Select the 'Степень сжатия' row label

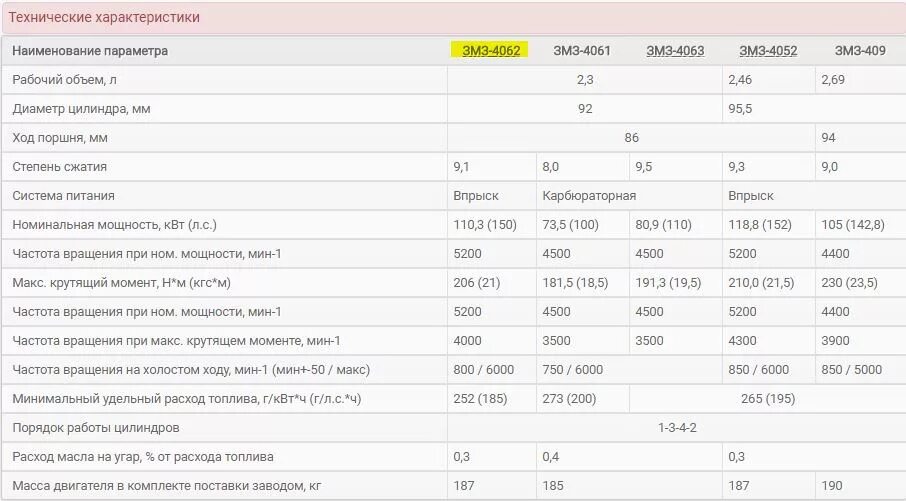coord(60,167)
